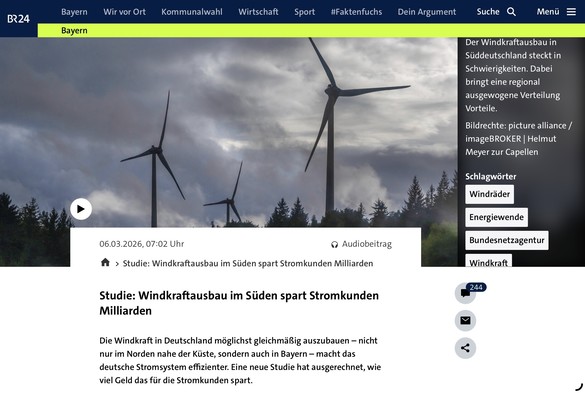Play the audio on the article image
This screenshot has width=585, height=393.
[81, 209]
